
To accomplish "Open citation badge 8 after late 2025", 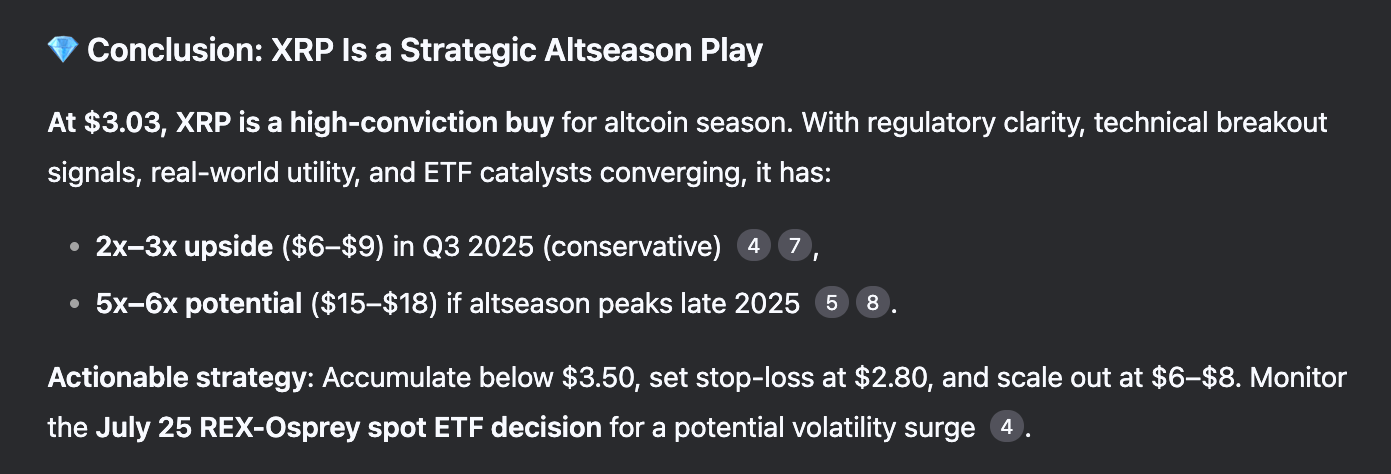I will (x=871, y=303).
